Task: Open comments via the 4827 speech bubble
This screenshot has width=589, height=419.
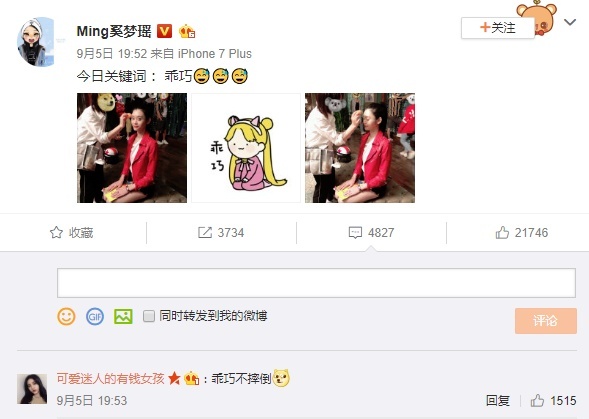Action: (355, 233)
